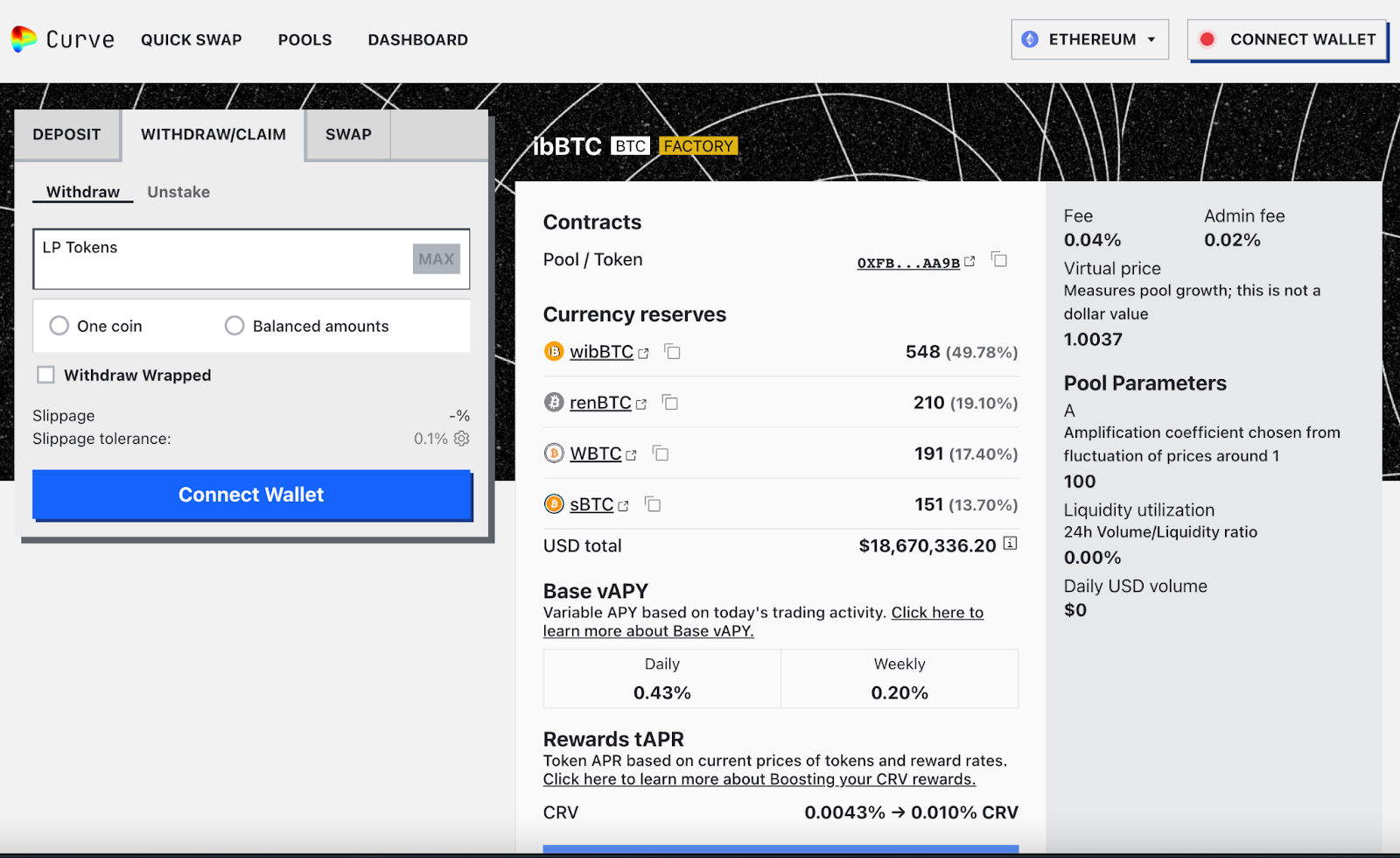Viewport: 1400px width, 858px height.
Task: Open the wibBTC token link
Action: 609,352
